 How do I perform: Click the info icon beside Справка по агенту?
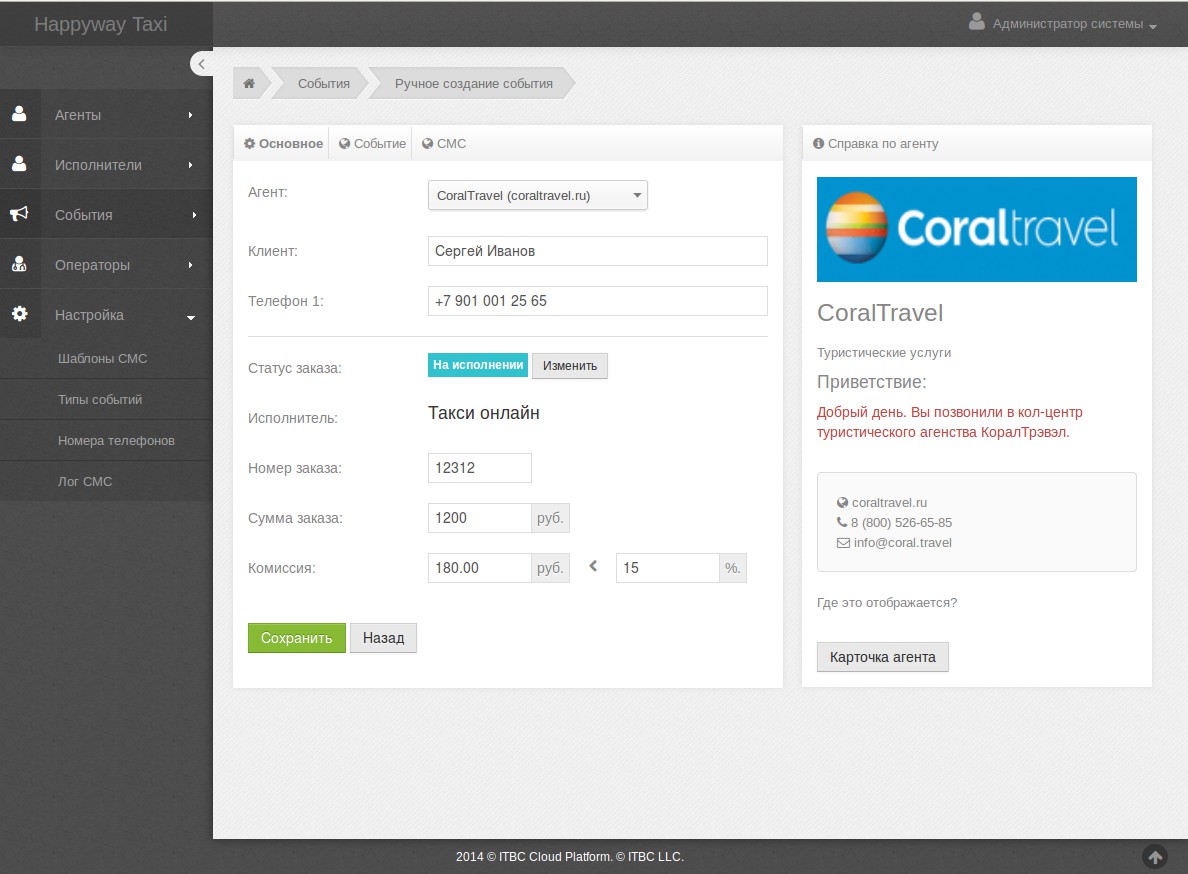point(818,143)
